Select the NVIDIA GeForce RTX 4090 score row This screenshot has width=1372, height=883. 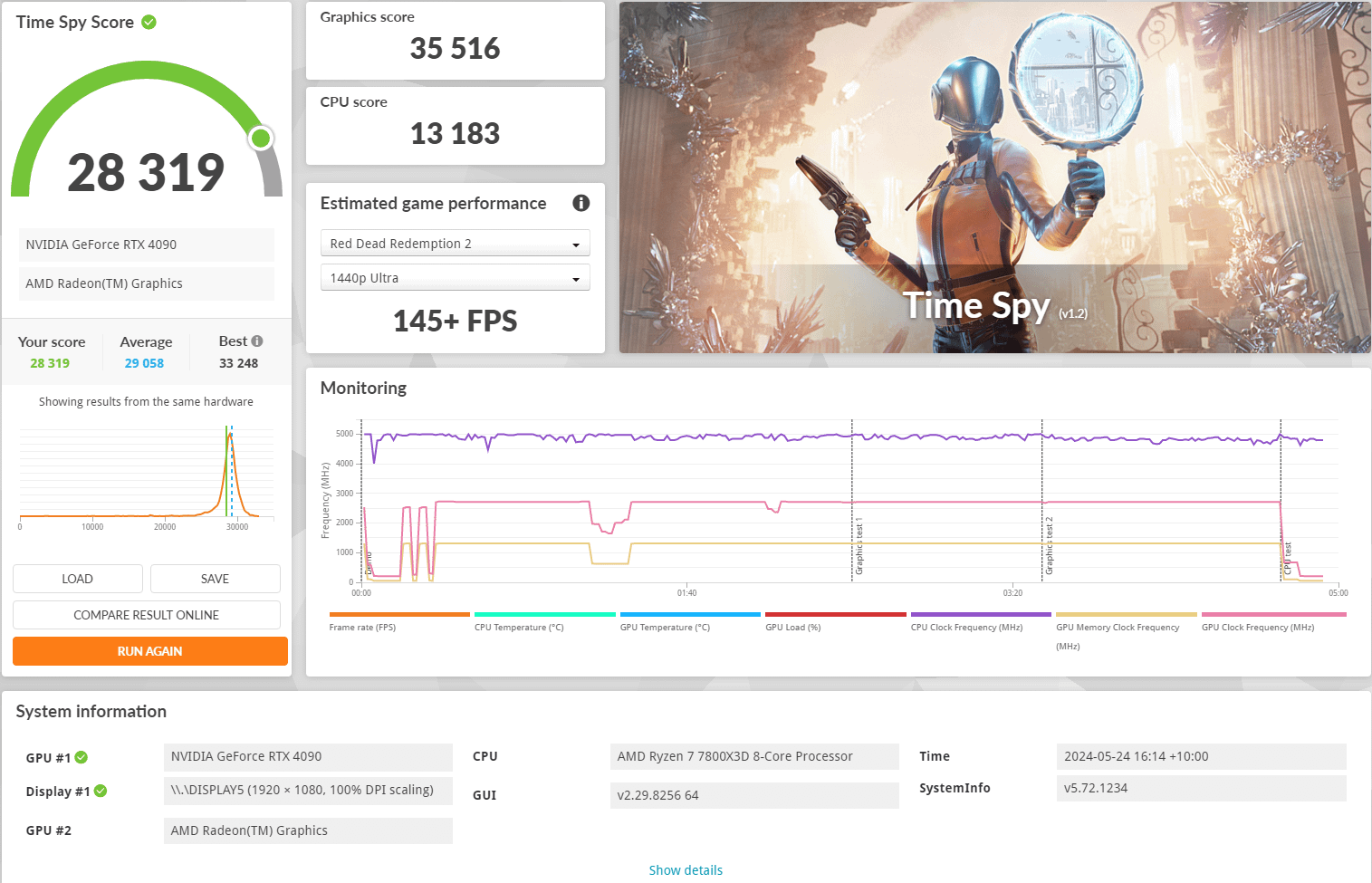pos(147,245)
